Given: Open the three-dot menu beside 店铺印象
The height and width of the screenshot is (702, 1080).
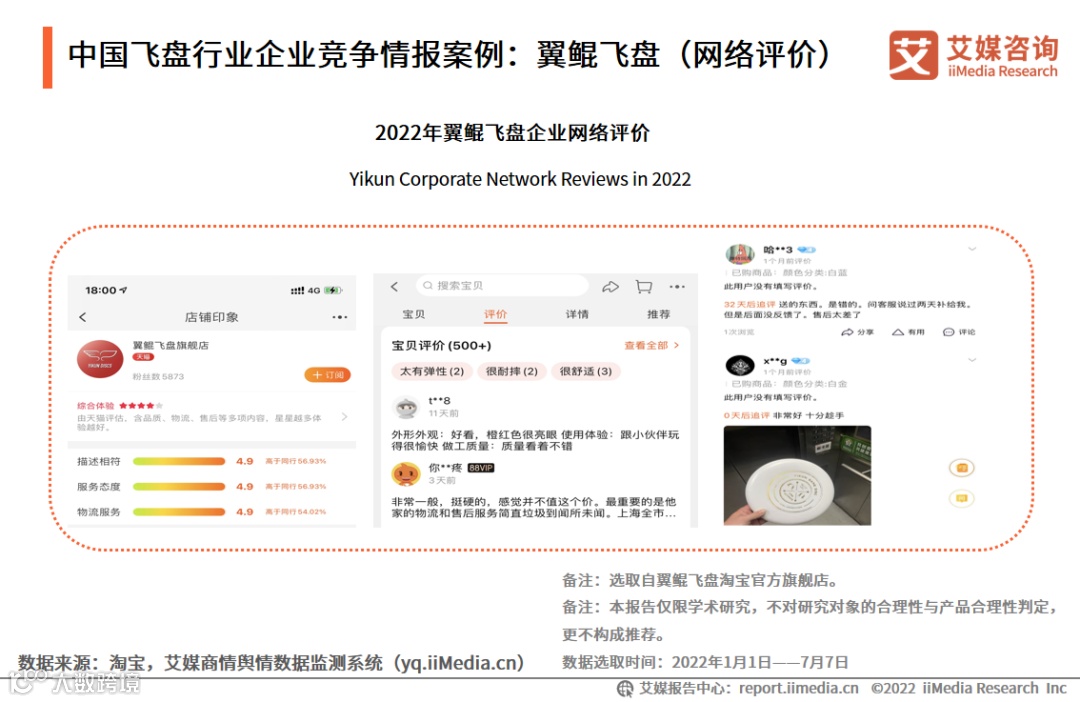Looking at the screenshot, I should point(340,317).
